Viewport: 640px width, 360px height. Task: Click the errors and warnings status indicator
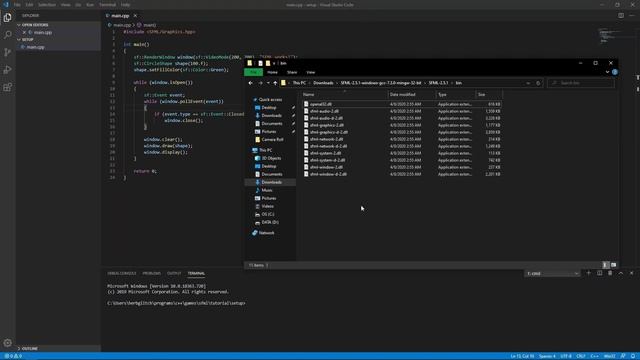coord(13,356)
